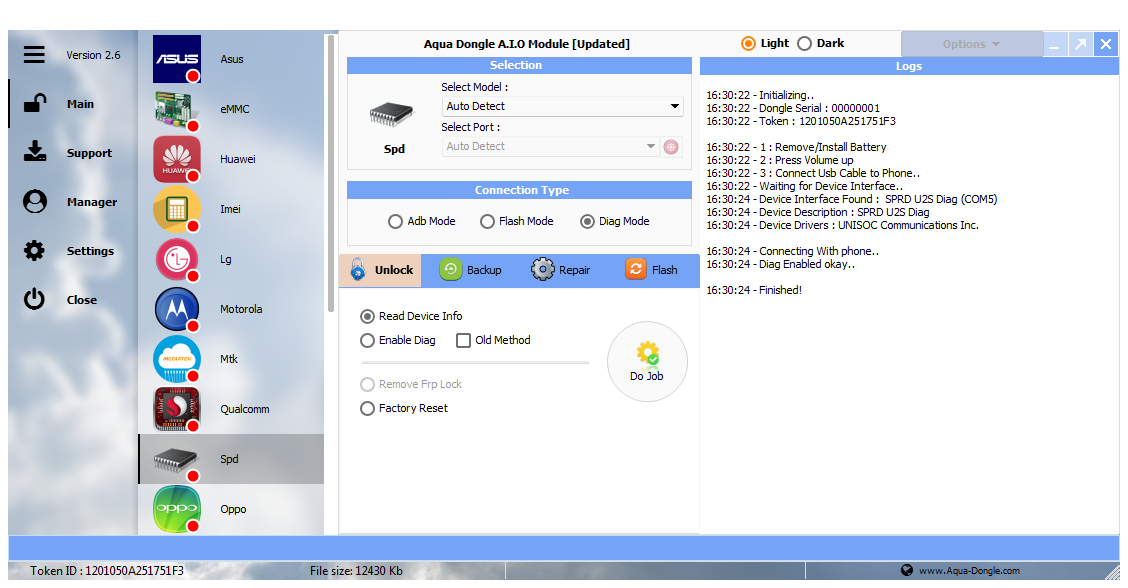Click the Spd chip image in Selection panel

(391, 115)
